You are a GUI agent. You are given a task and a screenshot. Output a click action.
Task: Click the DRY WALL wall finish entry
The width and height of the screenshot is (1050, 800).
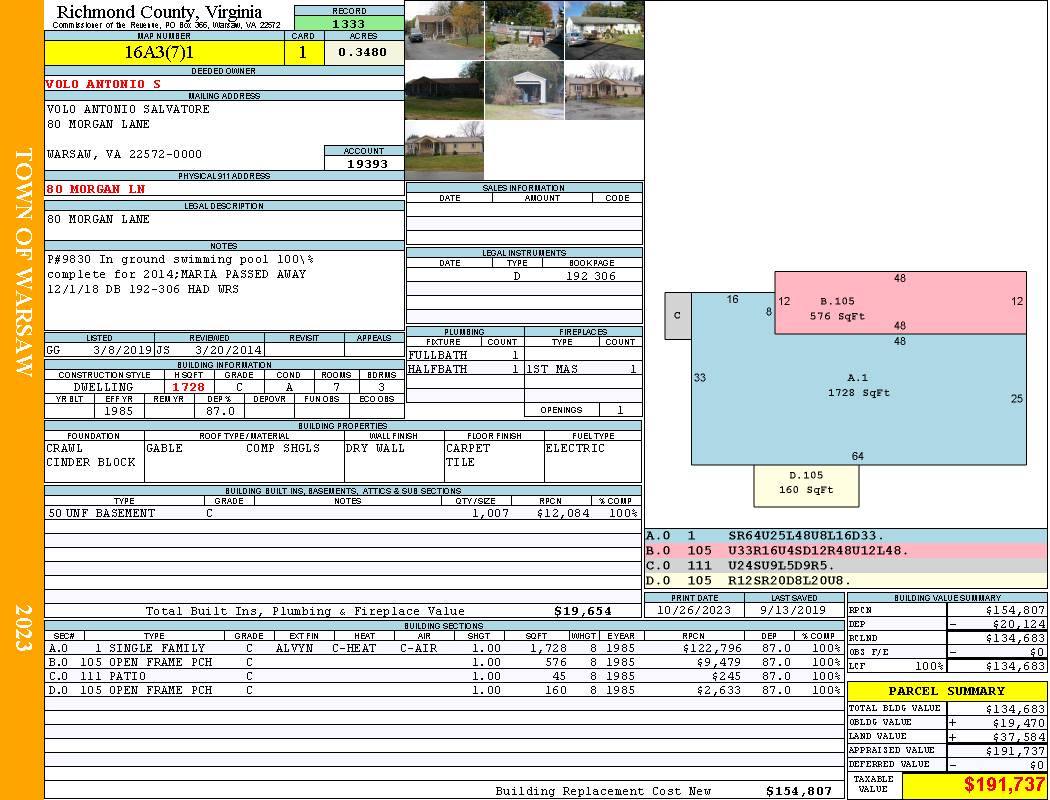[x=375, y=448]
